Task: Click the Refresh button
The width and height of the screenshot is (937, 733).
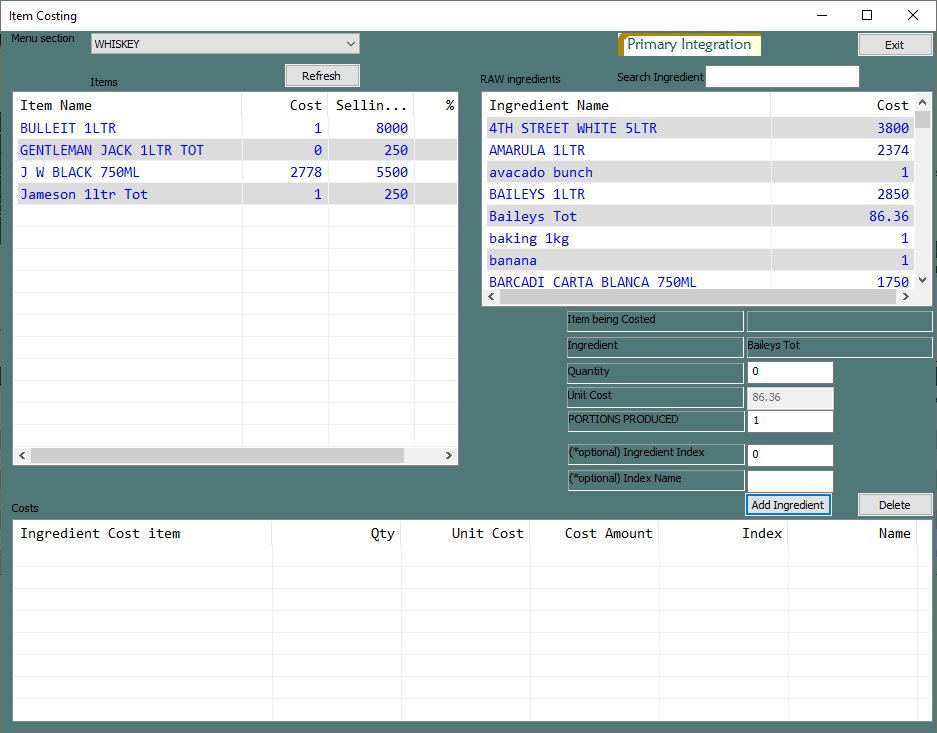Action: point(321,76)
